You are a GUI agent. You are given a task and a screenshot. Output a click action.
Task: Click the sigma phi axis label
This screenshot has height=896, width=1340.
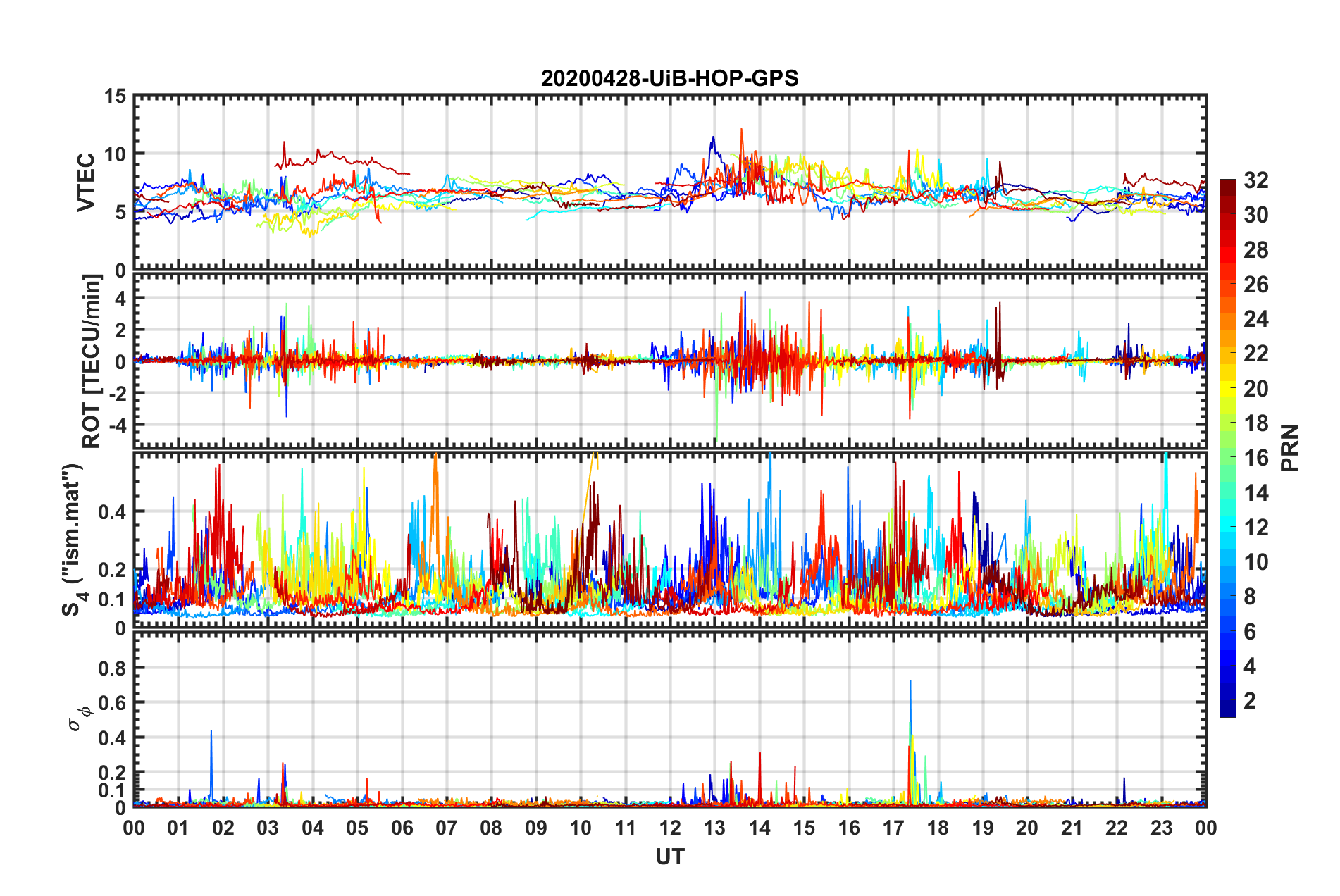[x=79, y=716]
